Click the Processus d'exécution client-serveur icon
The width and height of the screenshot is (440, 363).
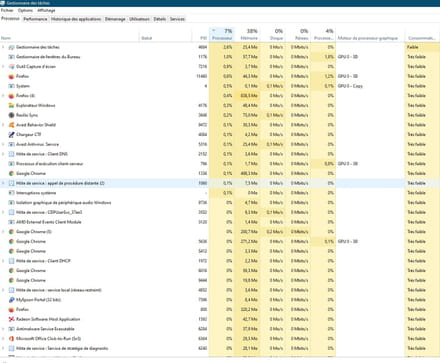pos(11,164)
